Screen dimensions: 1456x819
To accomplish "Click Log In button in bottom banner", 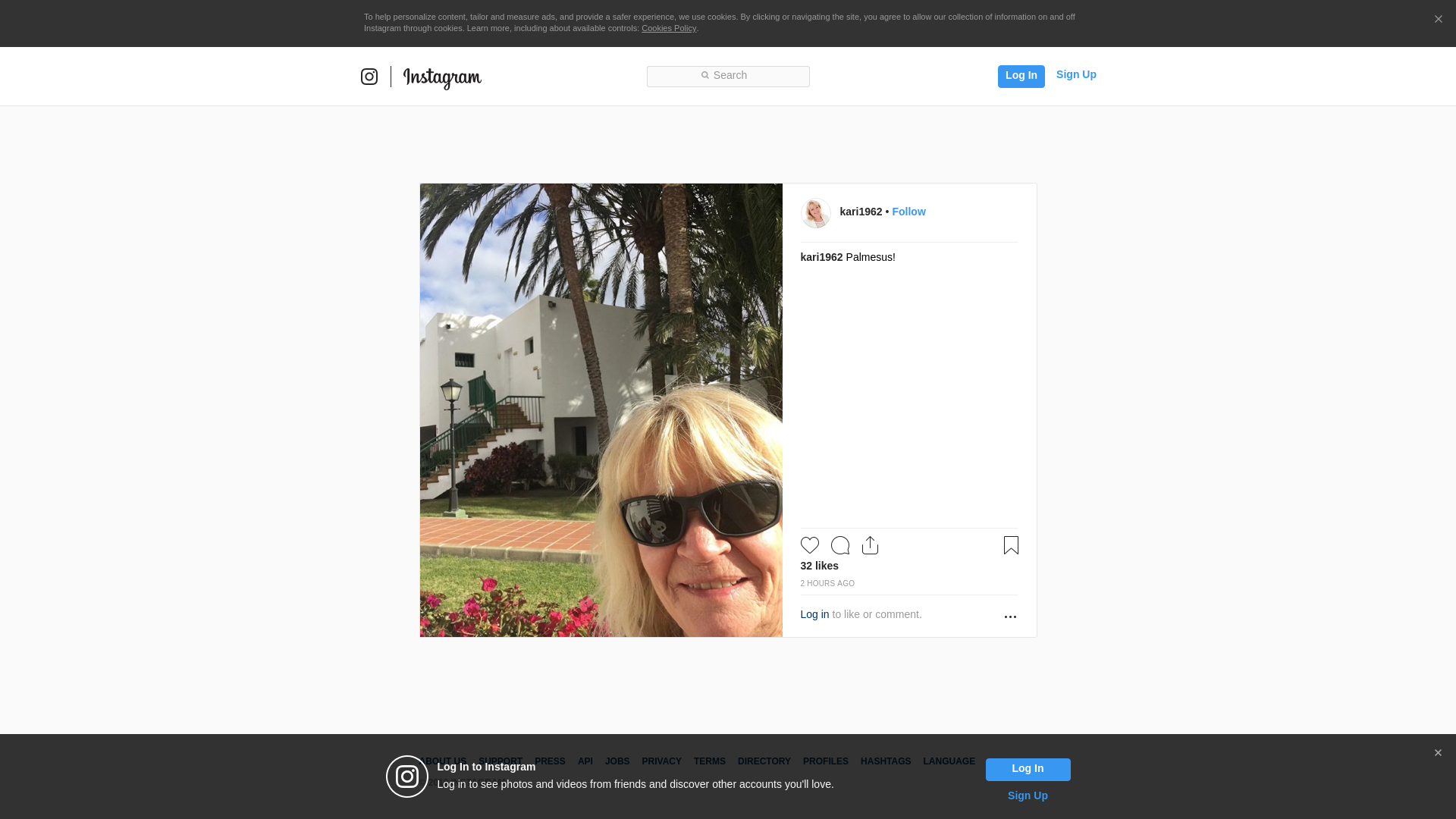I will click(x=1028, y=769).
